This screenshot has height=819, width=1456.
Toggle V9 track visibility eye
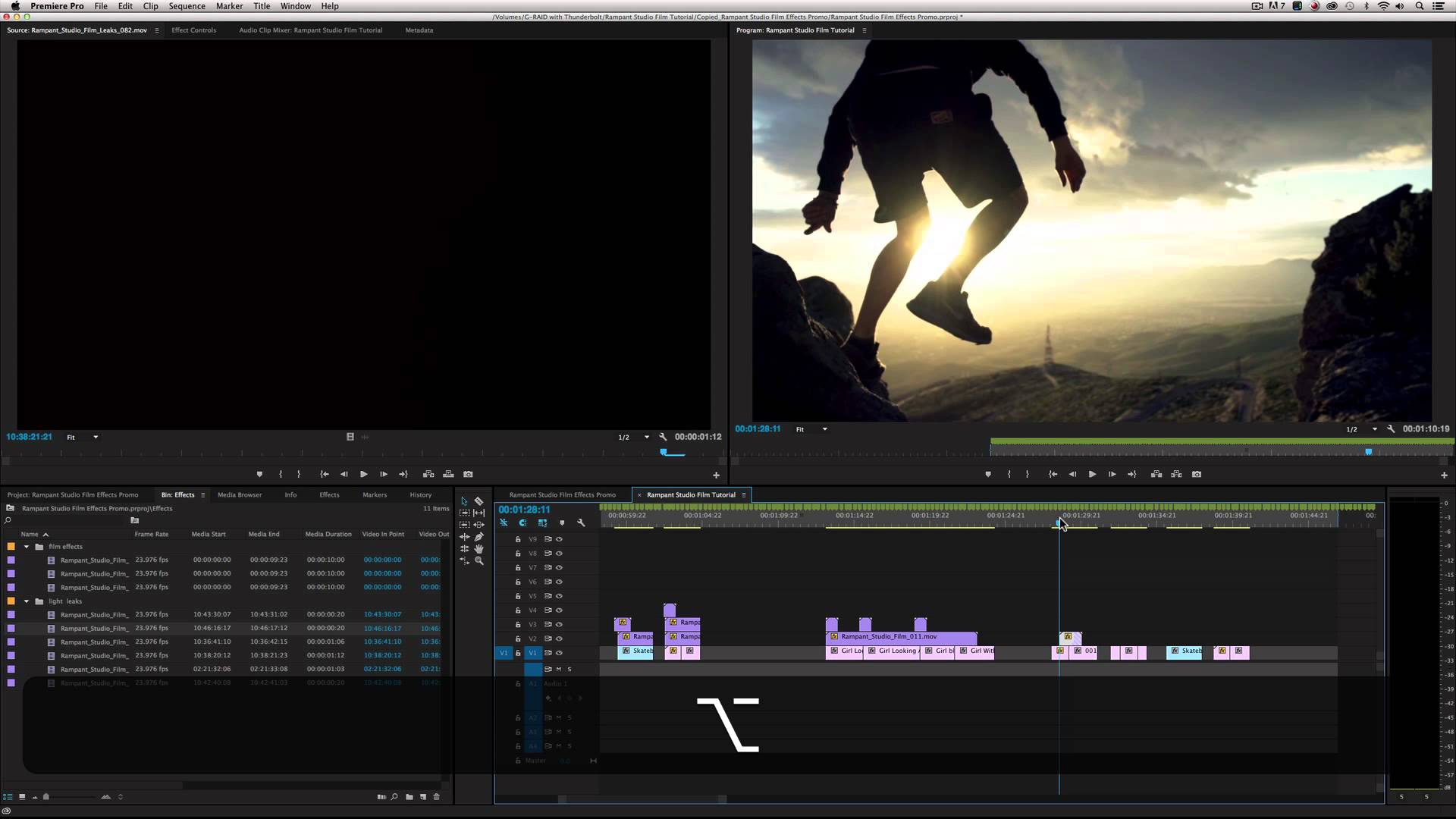coord(559,539)
